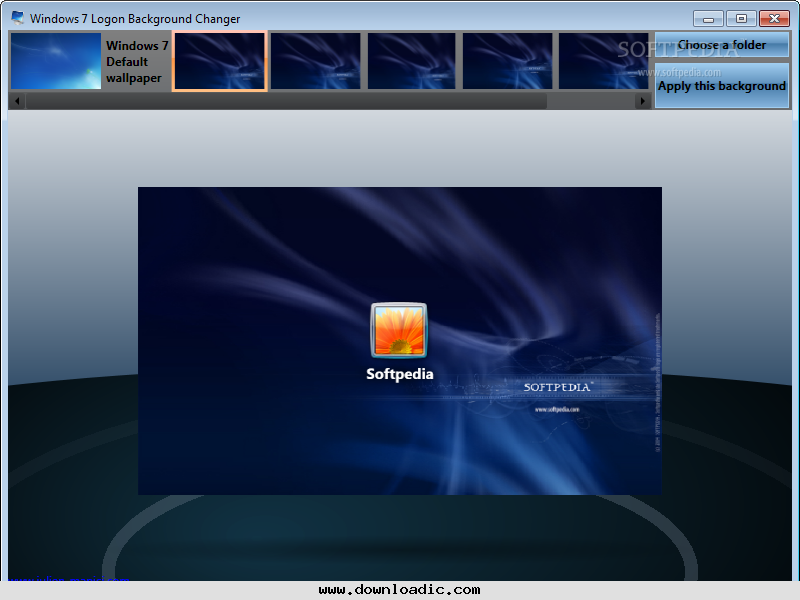Close the Windows 7 Logon Background Changer window
Screen dimensions: 800x600
click(x=774, y=17)
